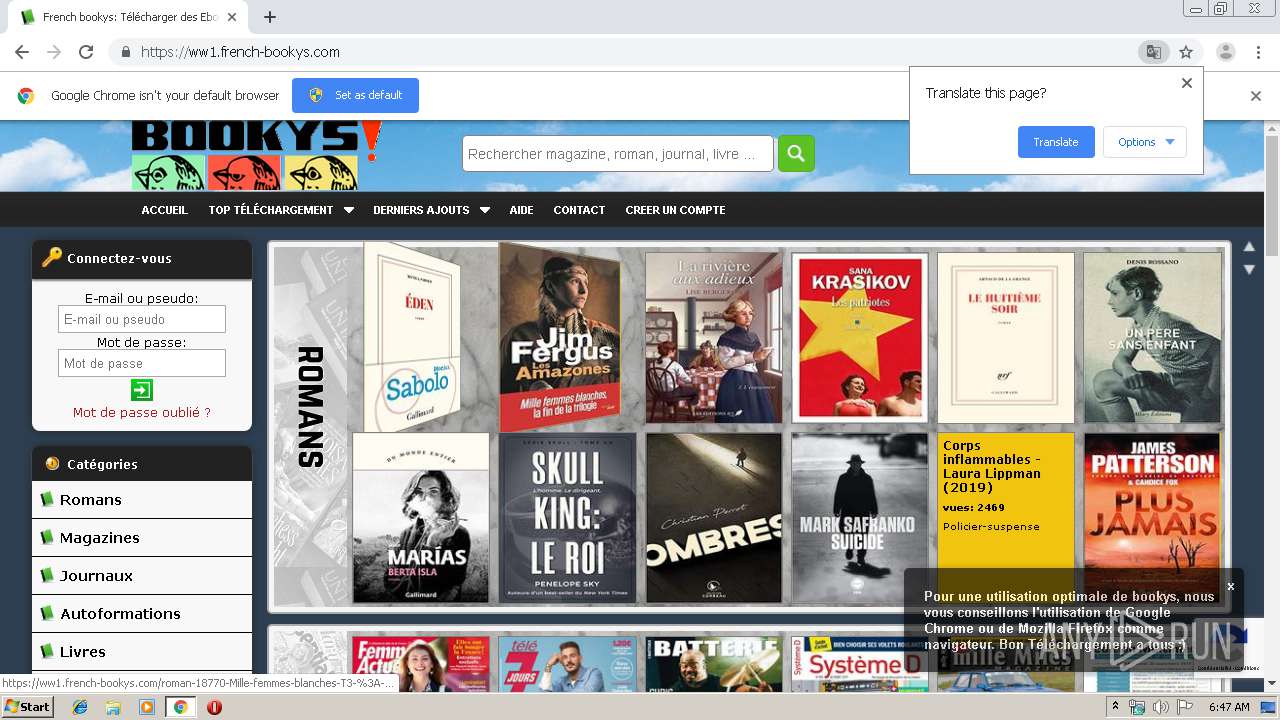1280x720 pixels.
Task: Select the French bookys browser tab
Action: coord(130,17)
